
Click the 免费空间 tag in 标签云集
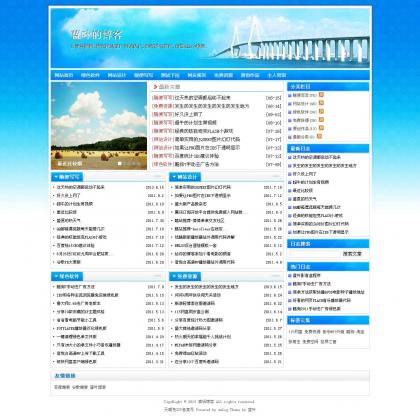[310, 342]
